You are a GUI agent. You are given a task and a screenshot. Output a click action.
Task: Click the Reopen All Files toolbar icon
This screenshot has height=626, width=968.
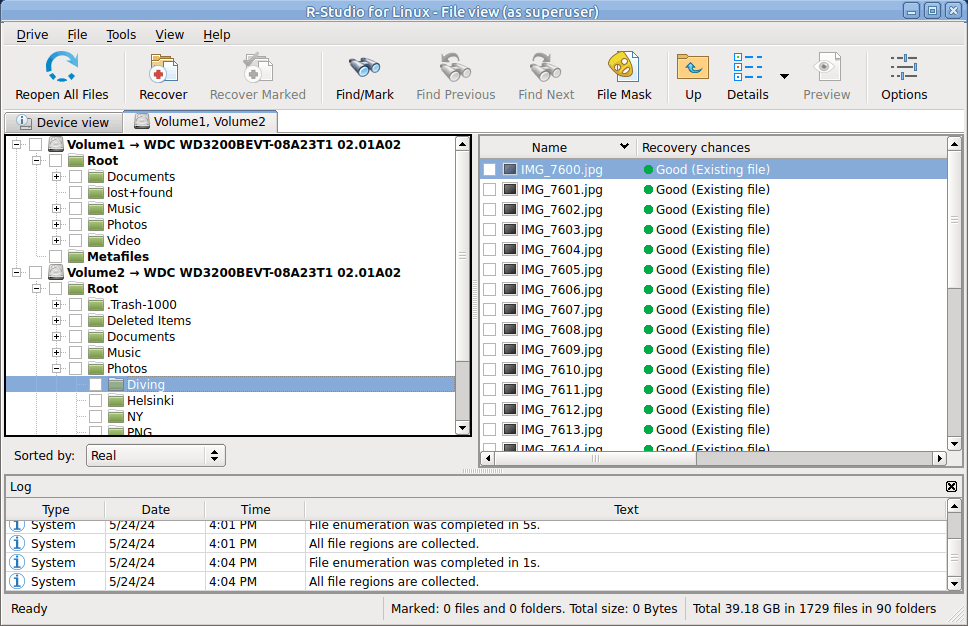pos(62,67)
